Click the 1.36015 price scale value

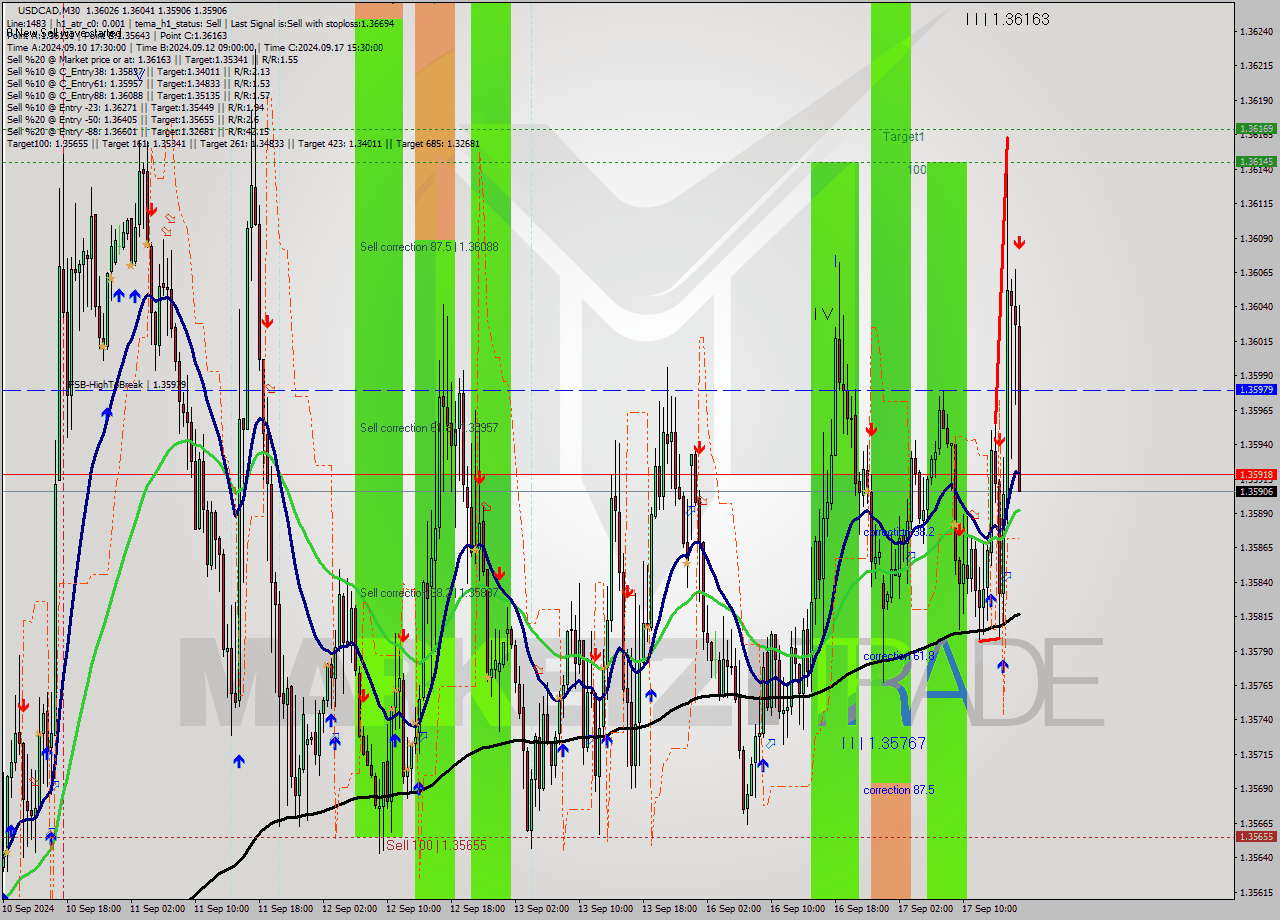(1255, 341)
